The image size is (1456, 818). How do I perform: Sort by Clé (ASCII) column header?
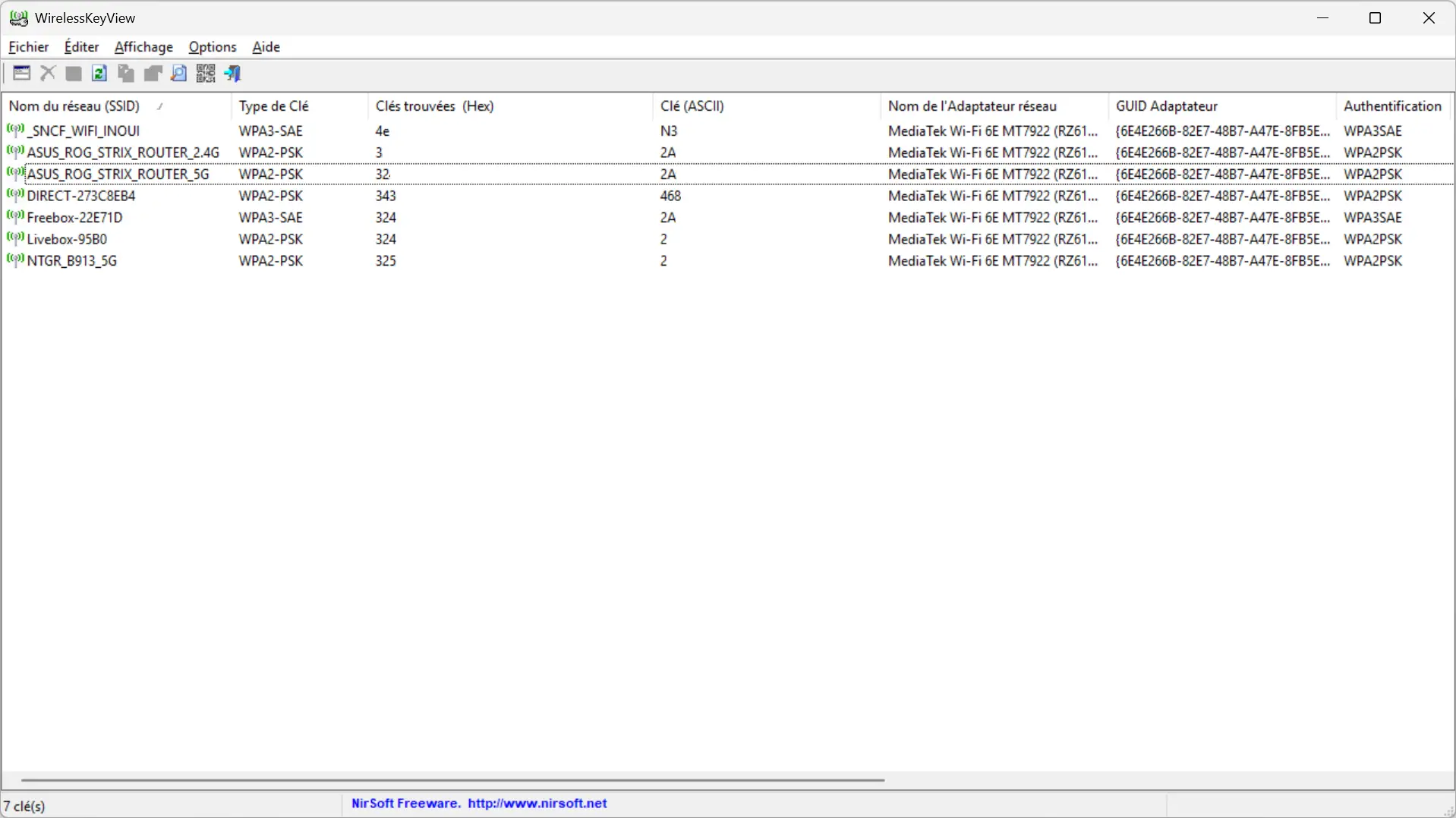(767, 106)
